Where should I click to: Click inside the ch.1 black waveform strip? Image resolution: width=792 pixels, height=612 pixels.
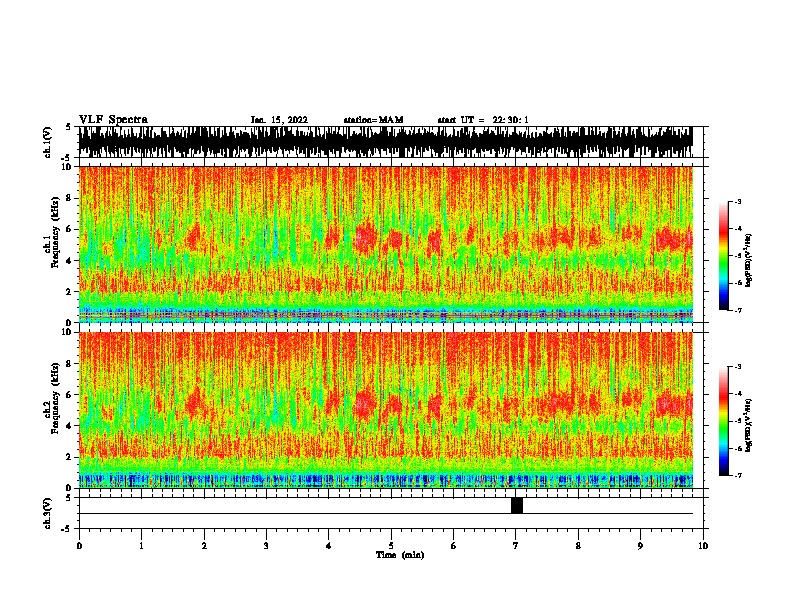point(385,142)
